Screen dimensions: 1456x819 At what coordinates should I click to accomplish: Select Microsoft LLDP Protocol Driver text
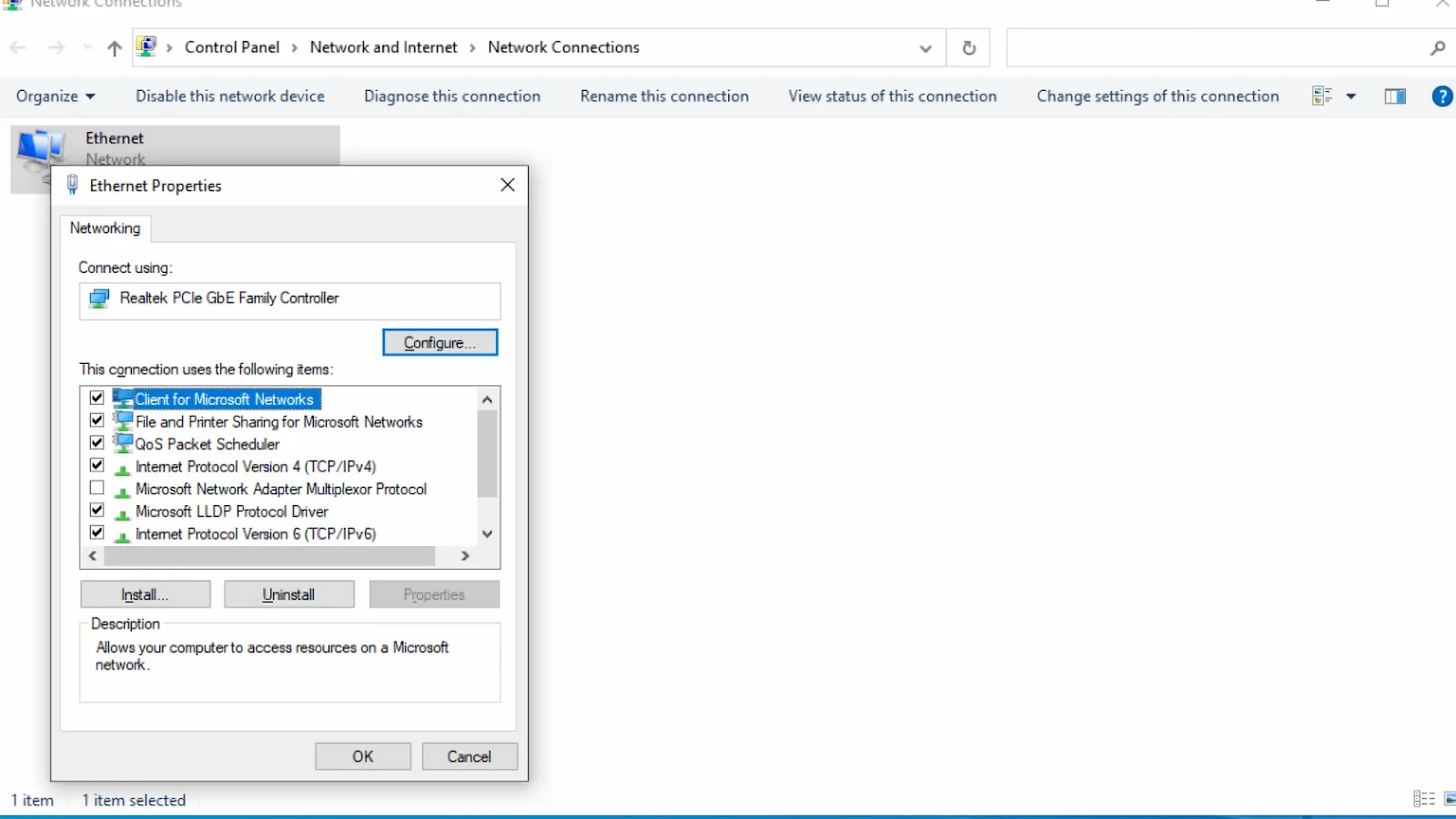232,511
